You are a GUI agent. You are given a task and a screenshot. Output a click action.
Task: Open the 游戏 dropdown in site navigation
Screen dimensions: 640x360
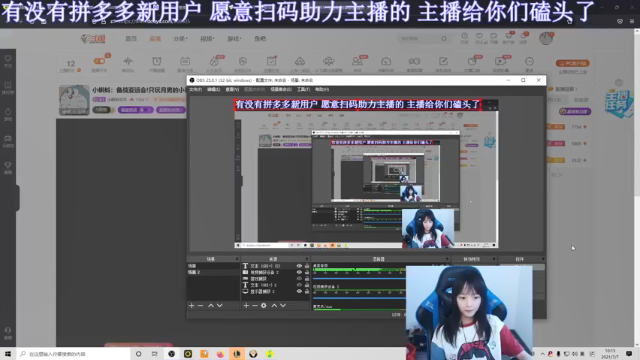click(234, 38)
